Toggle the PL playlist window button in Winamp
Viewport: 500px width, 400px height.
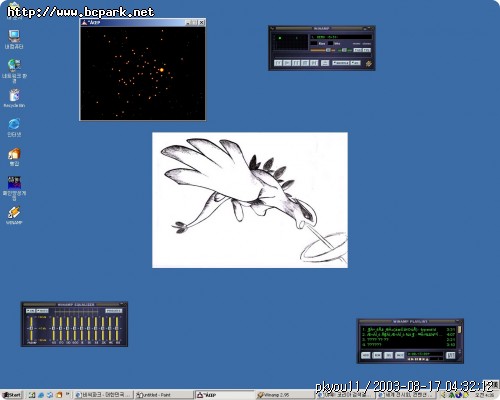click(366, 50)
